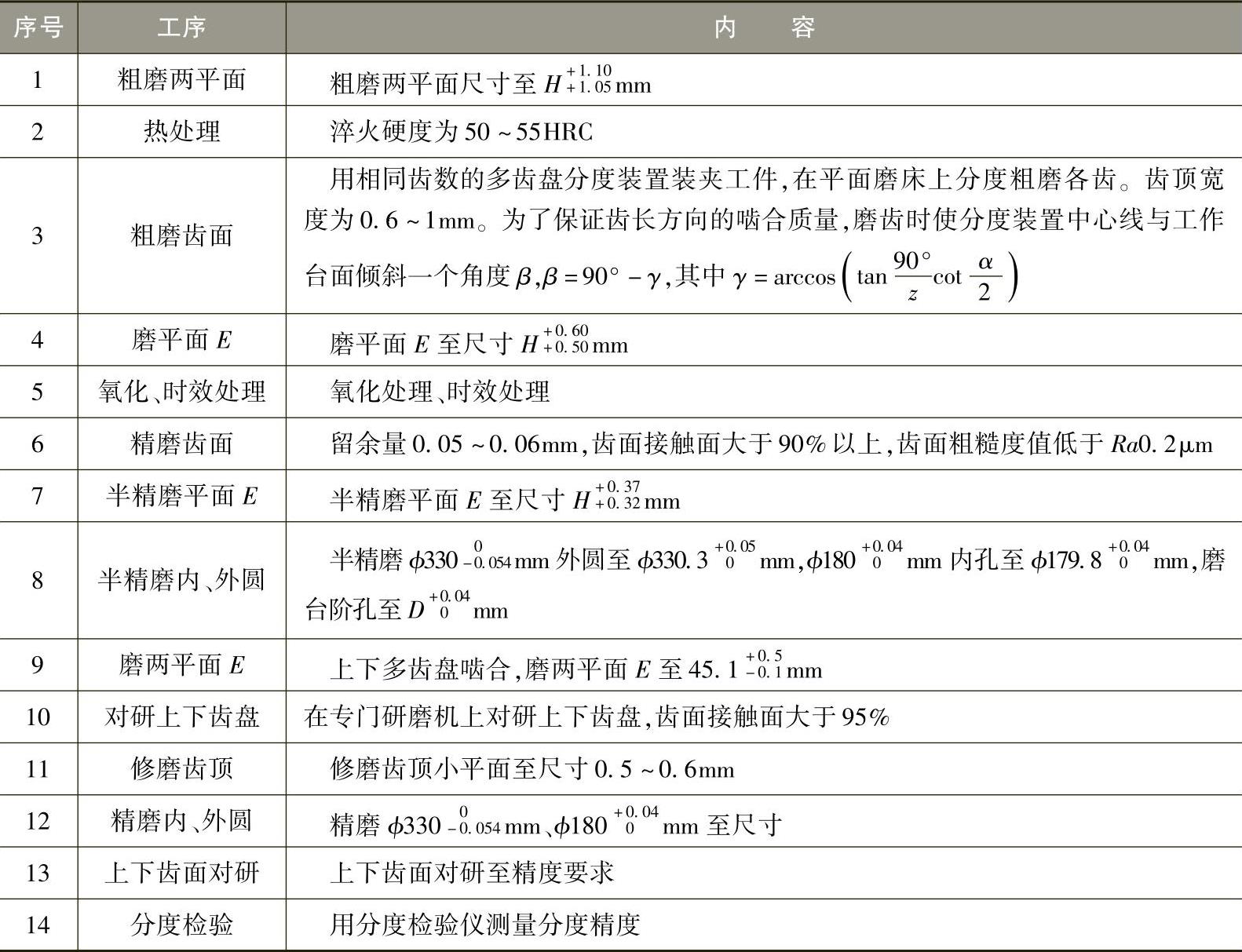The height and width of the screenshot is (952, 1242).
Task: Click sequence number 14 cell
Action: coord(38,925)
